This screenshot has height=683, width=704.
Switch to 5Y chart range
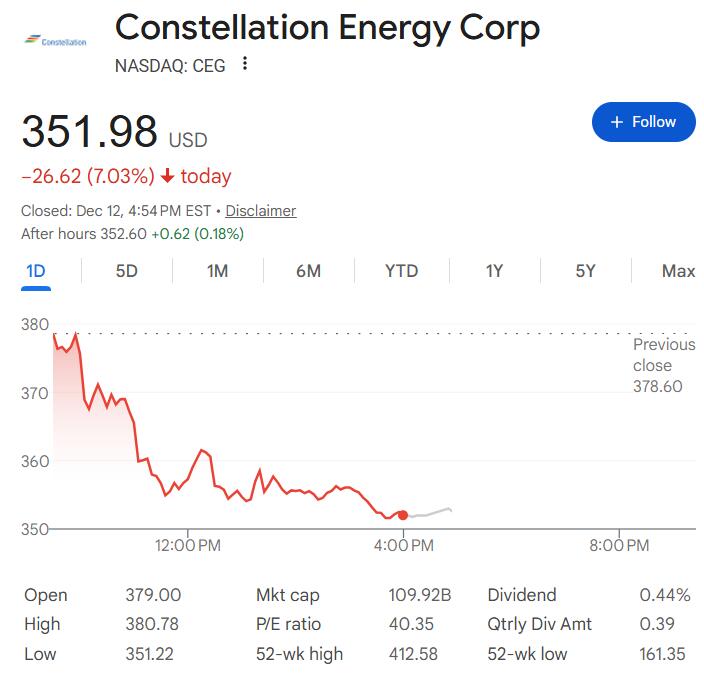coord(585,271)
